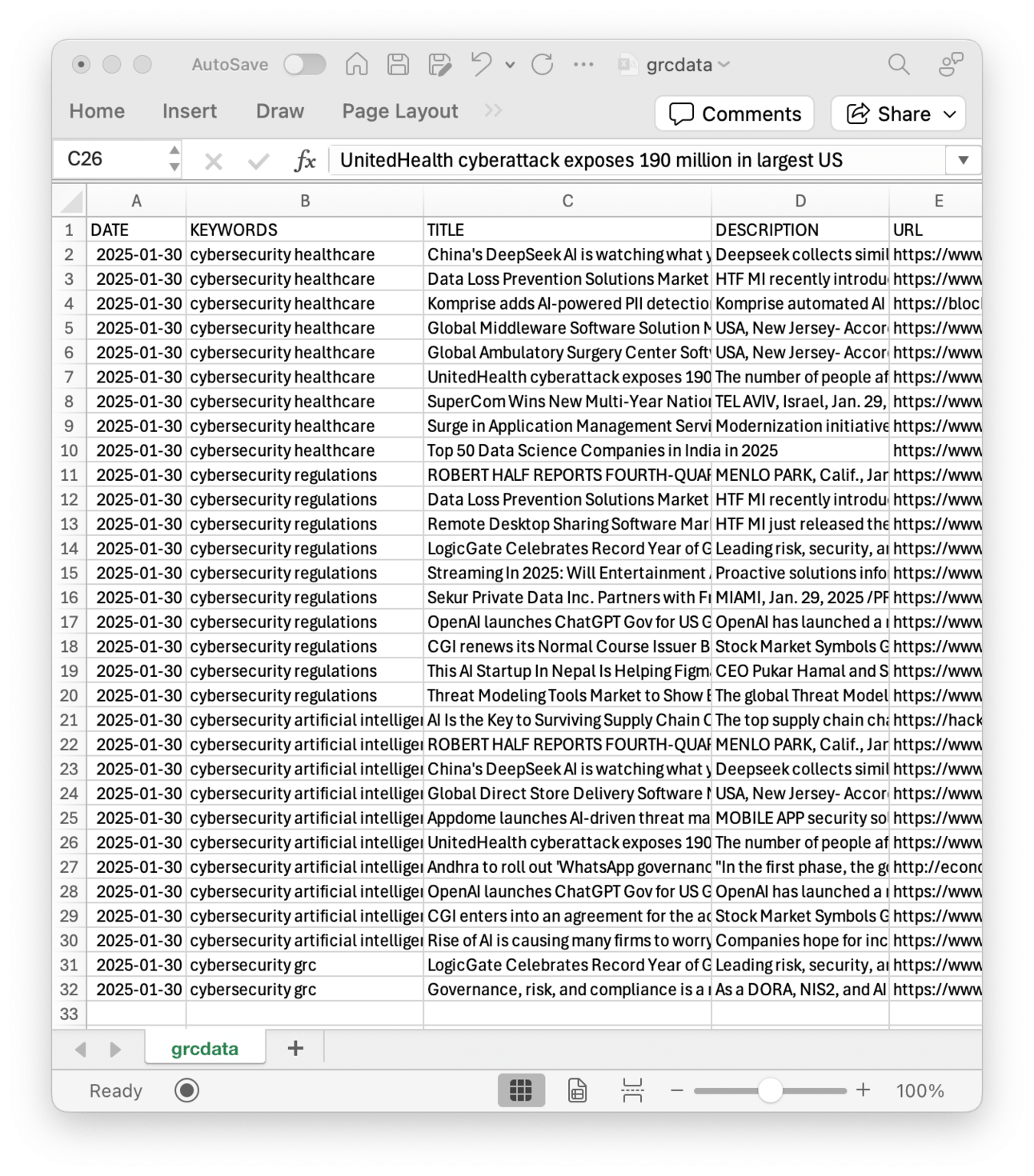This screenshot has height=1176, width=1034.
Task: Switch to the Page Layout ribbon tab
Action: (400, 111)
